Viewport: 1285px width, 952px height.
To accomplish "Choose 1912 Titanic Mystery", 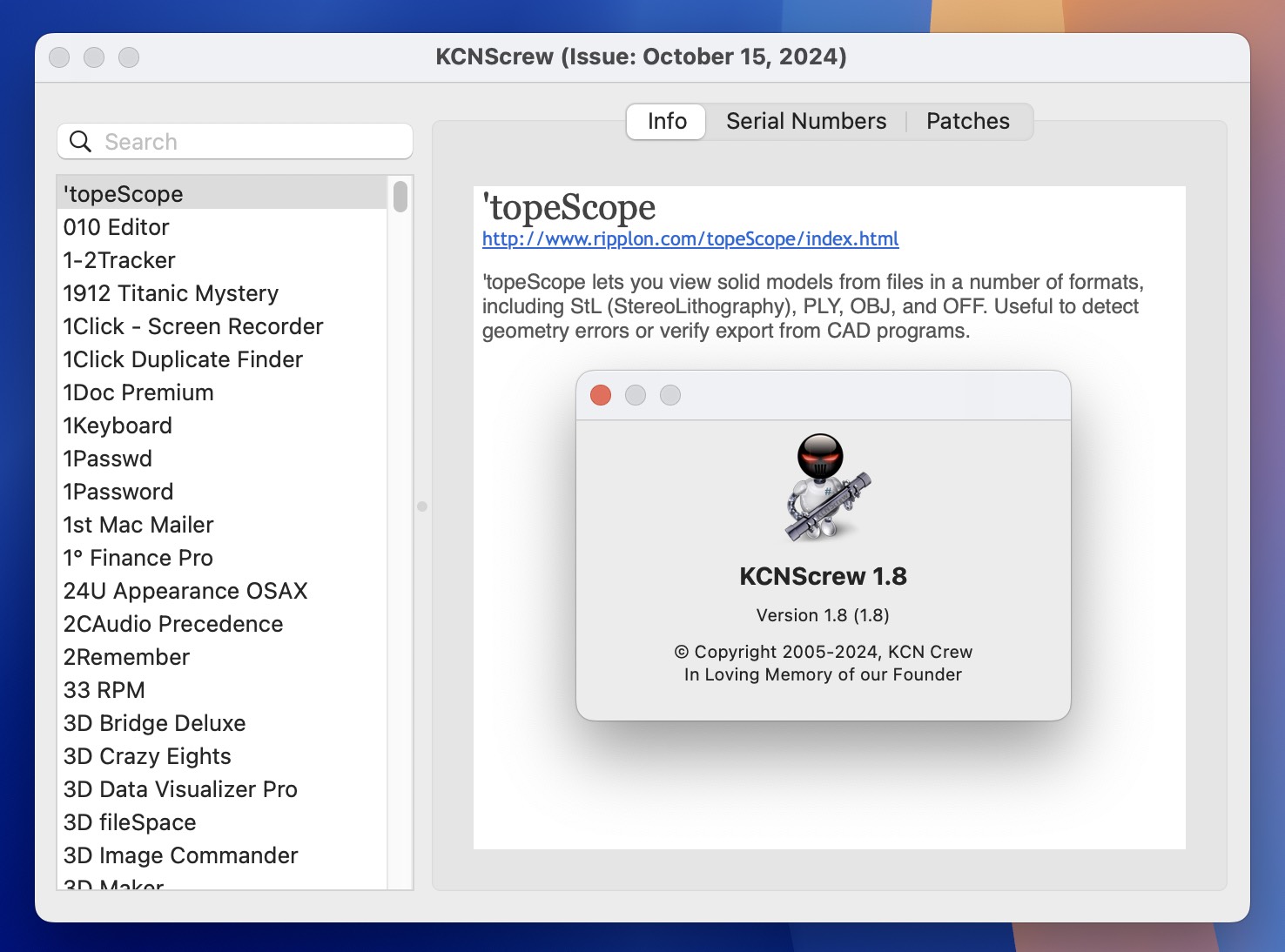I will (x=222, y=292).
